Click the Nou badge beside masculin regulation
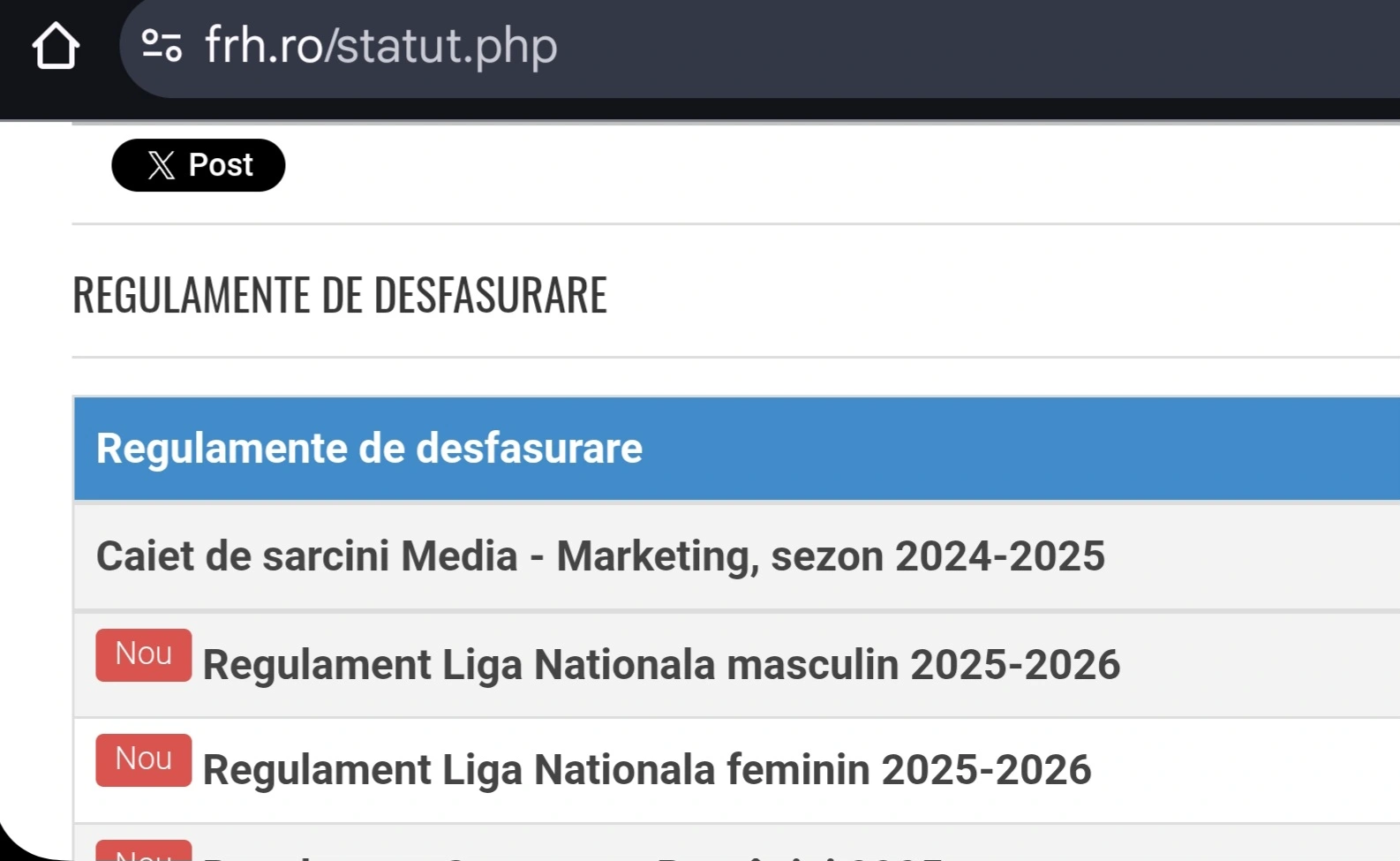The width and height of the screenshot is (1400, 861). pos(143,654)
